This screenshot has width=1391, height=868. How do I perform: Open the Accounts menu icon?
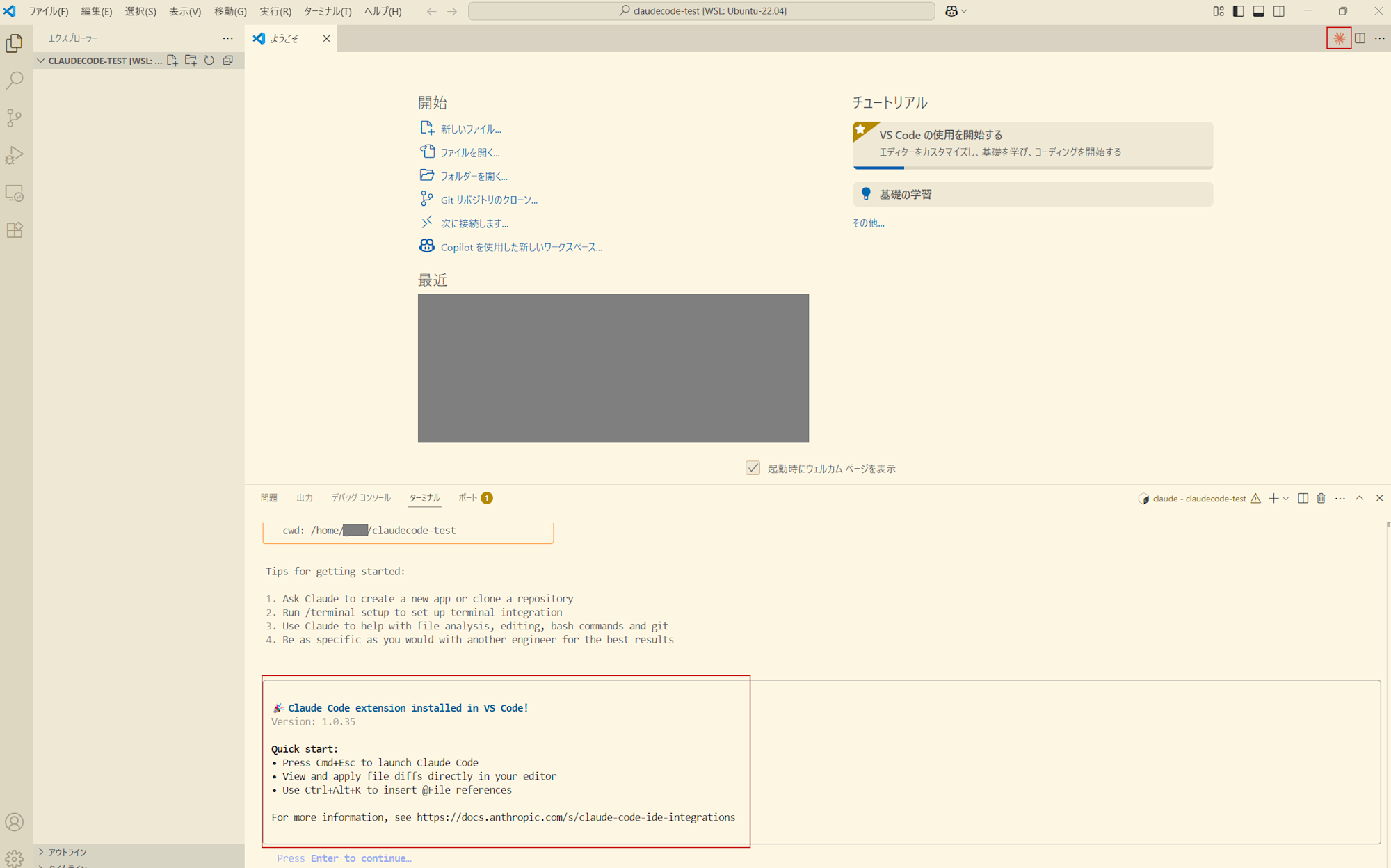[x=15, y=822]
